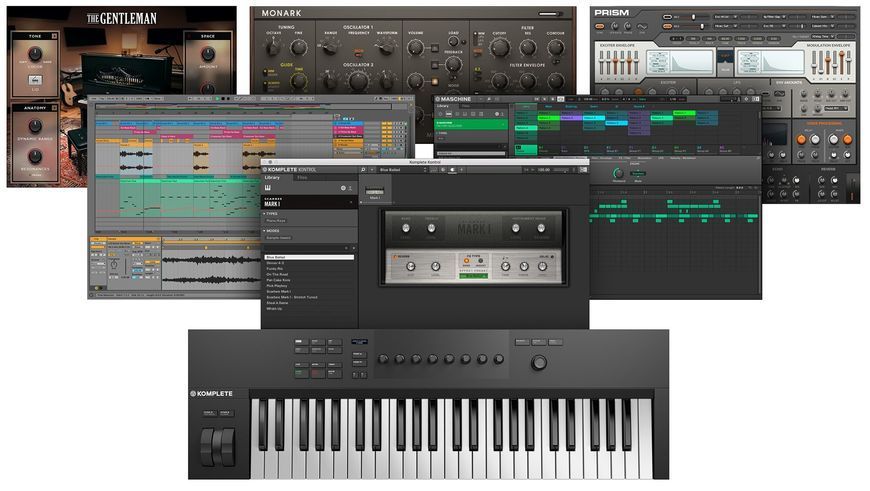This screenshot has height=491, width=870.
Task: Click the view toggle icon at Komplete Kontrol header's right
Action: click(583, 169)
